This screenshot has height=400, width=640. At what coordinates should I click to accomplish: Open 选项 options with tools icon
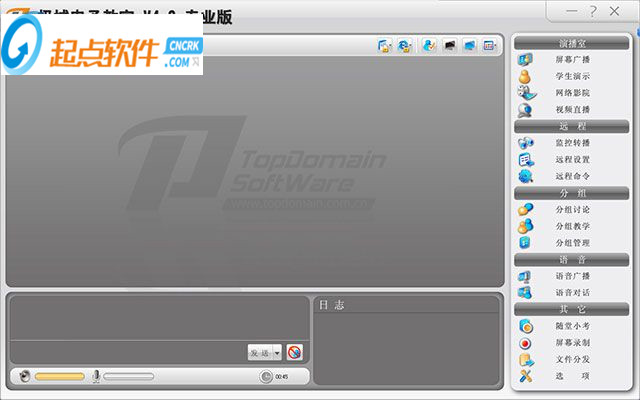(x=571, y=376)
